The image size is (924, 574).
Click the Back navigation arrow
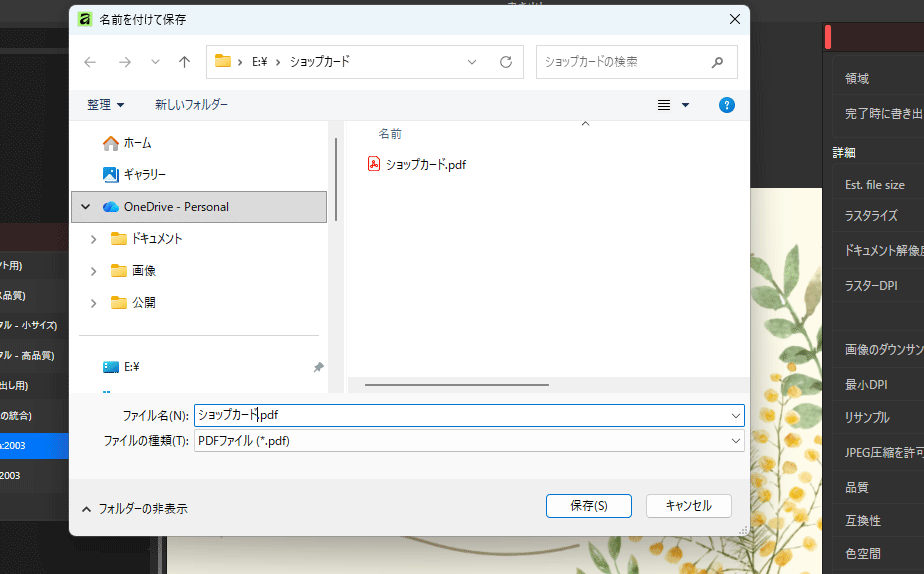point(90,62)
